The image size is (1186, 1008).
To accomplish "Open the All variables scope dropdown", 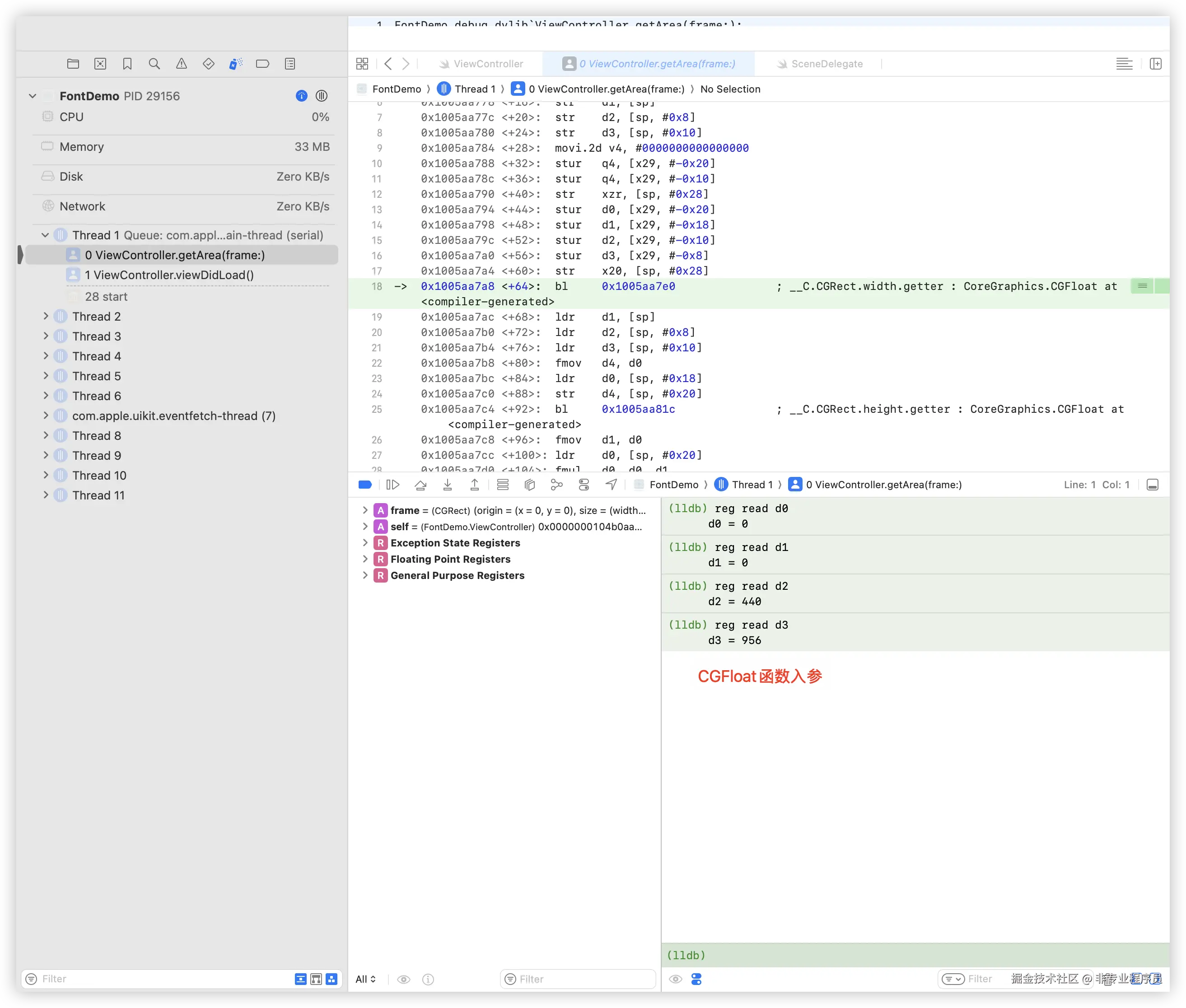I will click(366, 980).
